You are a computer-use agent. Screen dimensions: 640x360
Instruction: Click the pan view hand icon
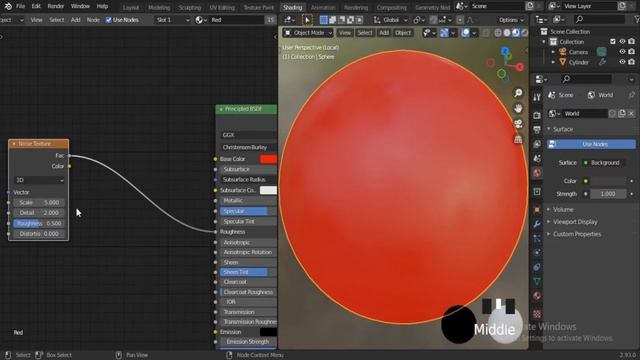[x=518, y=109]
